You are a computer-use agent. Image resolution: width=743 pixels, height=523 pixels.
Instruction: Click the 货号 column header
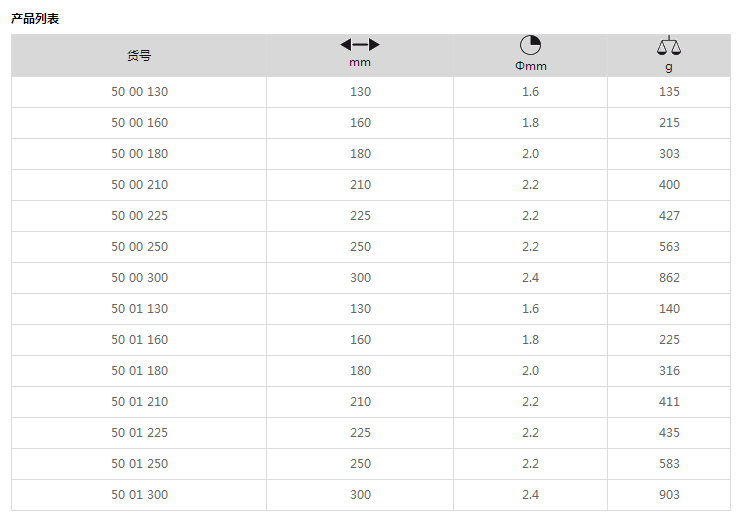click(x=139, y=55)
